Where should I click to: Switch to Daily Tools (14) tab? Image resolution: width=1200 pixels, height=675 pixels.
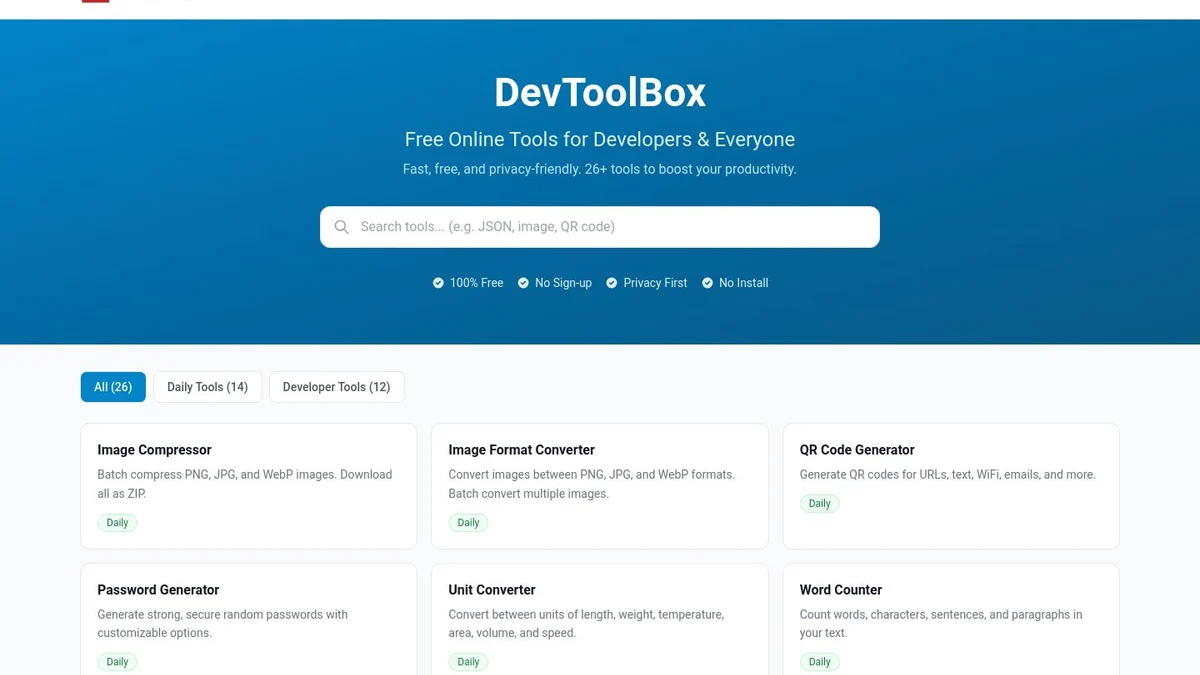(207, 387)
